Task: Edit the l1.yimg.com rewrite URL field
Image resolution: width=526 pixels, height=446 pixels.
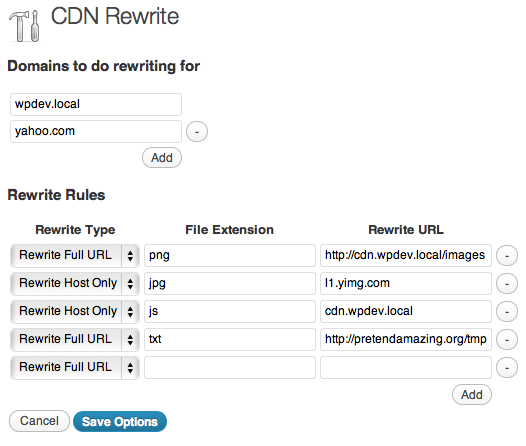Action: [406, 283]
